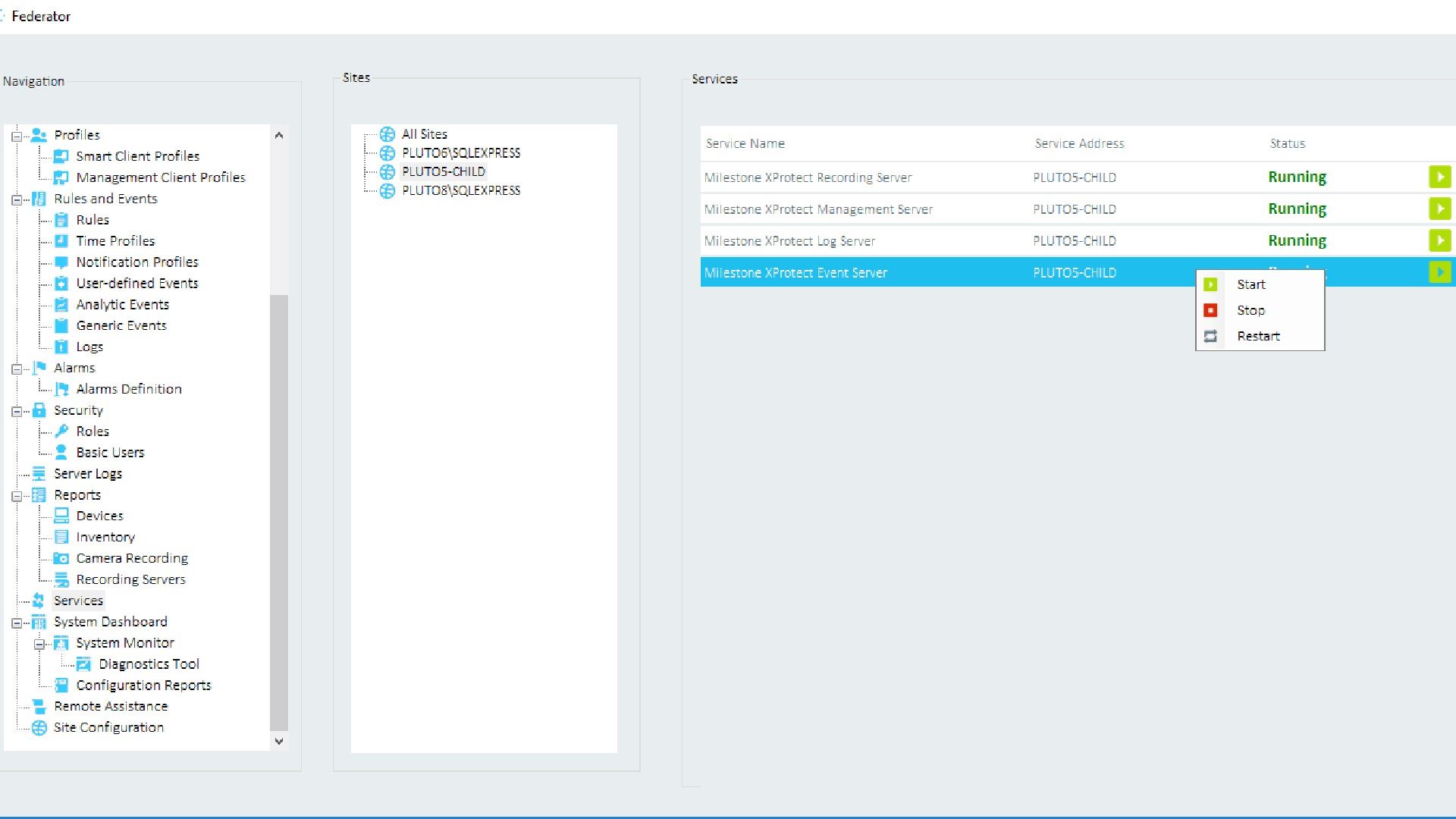Open Logs under Rules and Events
The height and width of the screenshot is (819, 1456).
click(89, 347)
